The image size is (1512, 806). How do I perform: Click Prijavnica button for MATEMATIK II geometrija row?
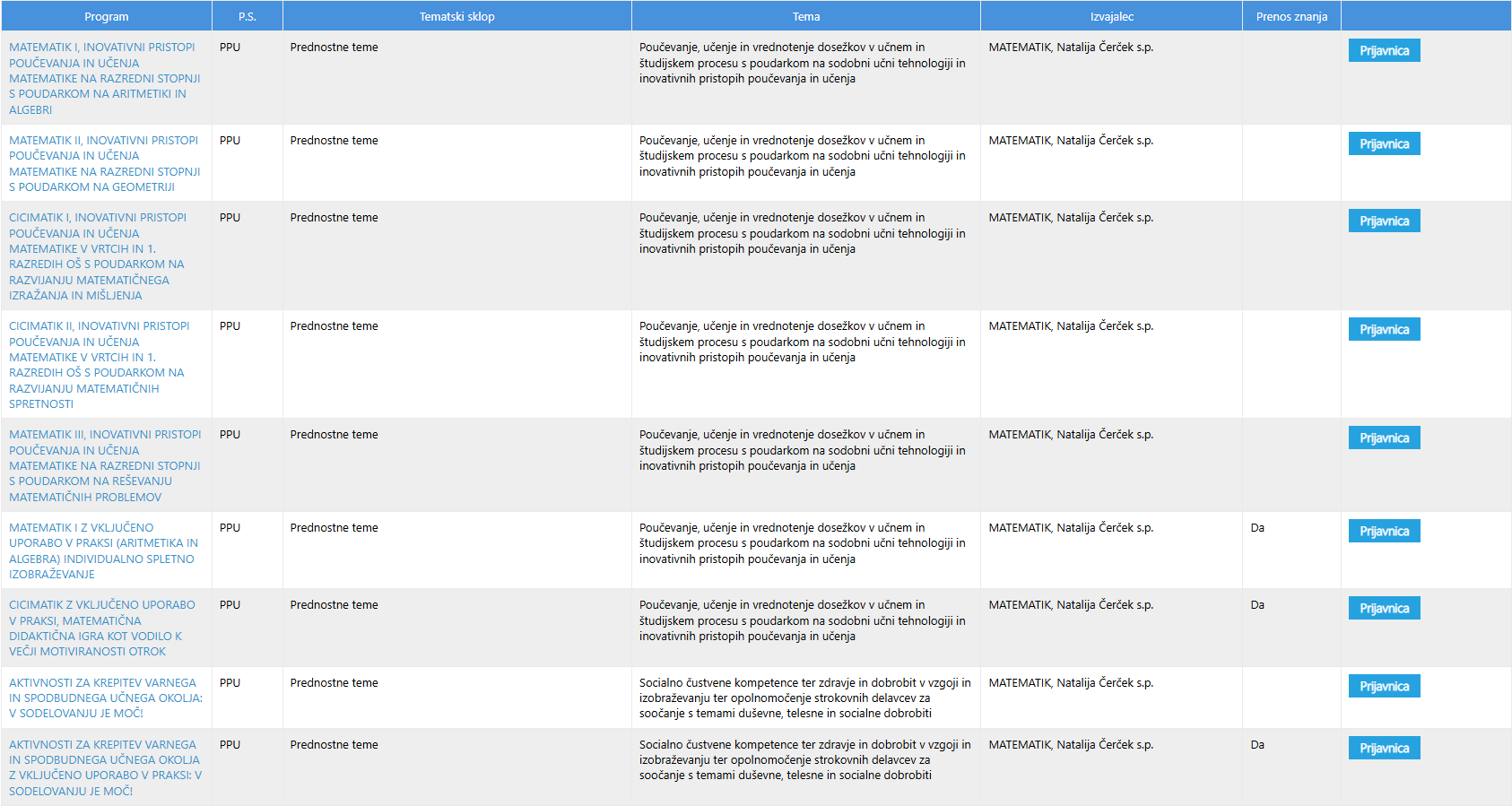point(1384,143)
